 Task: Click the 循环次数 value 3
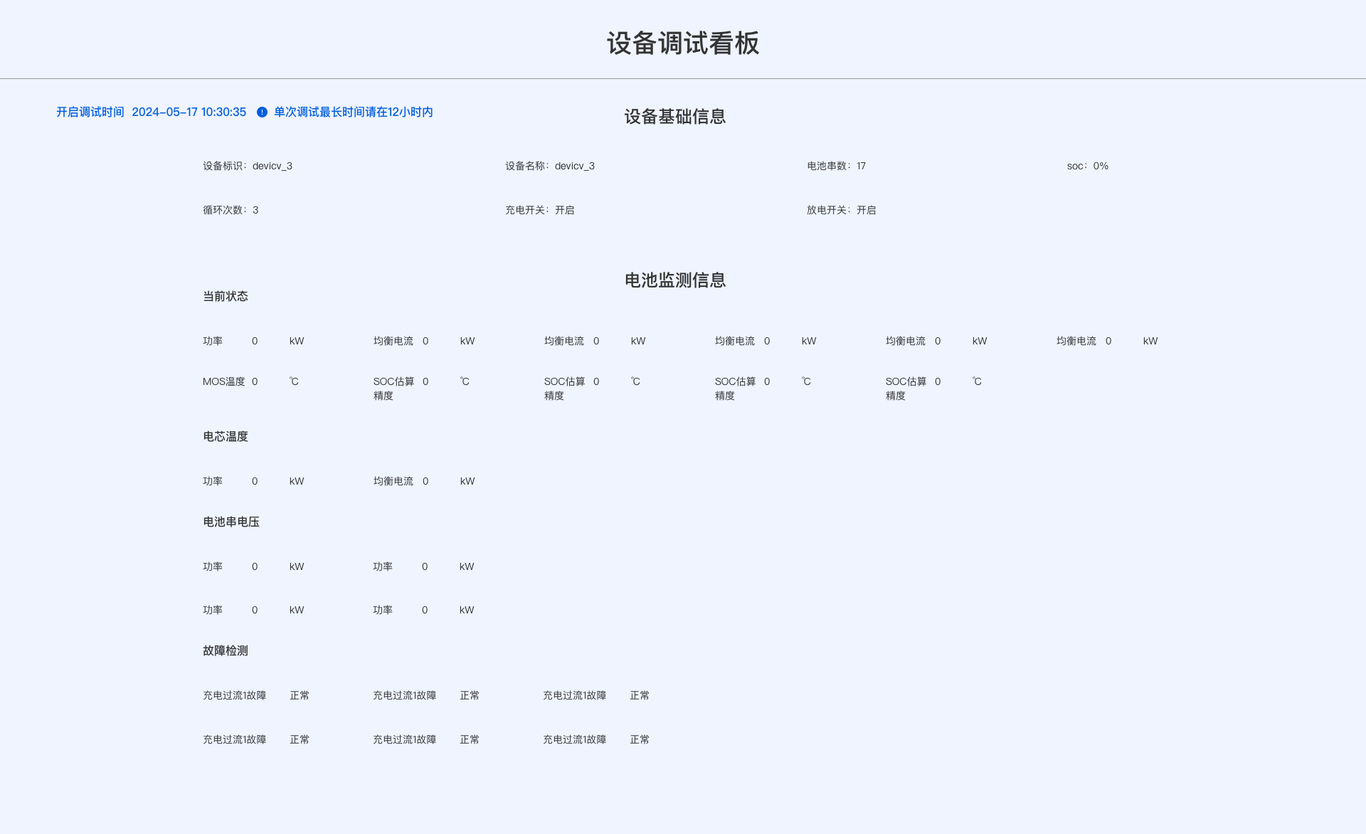[x=256, y=210]
